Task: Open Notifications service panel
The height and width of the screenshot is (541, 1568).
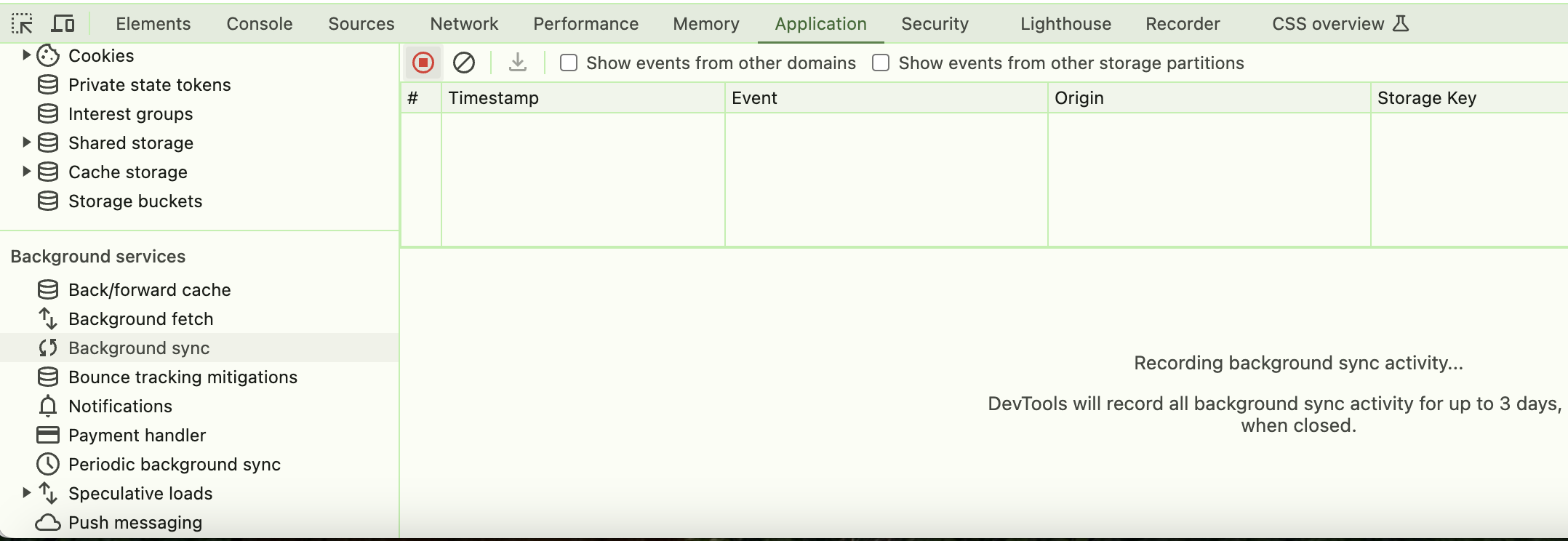Action: 121,406
